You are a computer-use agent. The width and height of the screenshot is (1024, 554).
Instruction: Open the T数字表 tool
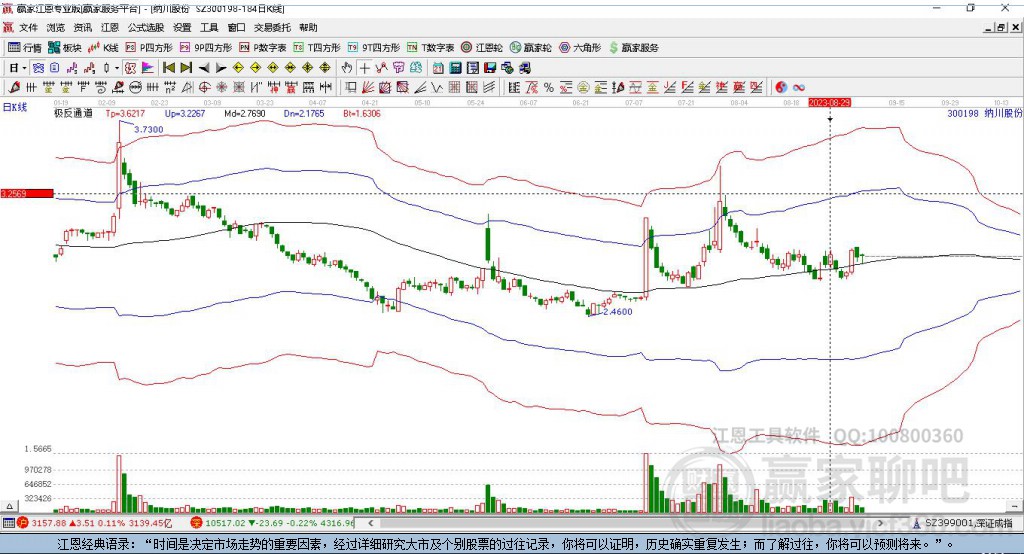pyautogui.click(x=430, y=48)
